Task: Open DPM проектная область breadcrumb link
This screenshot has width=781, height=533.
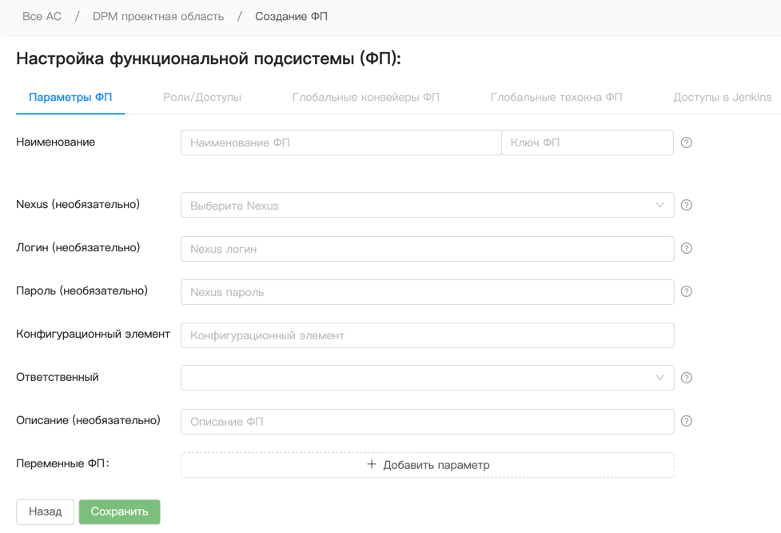Action: (x=157, y=17)
